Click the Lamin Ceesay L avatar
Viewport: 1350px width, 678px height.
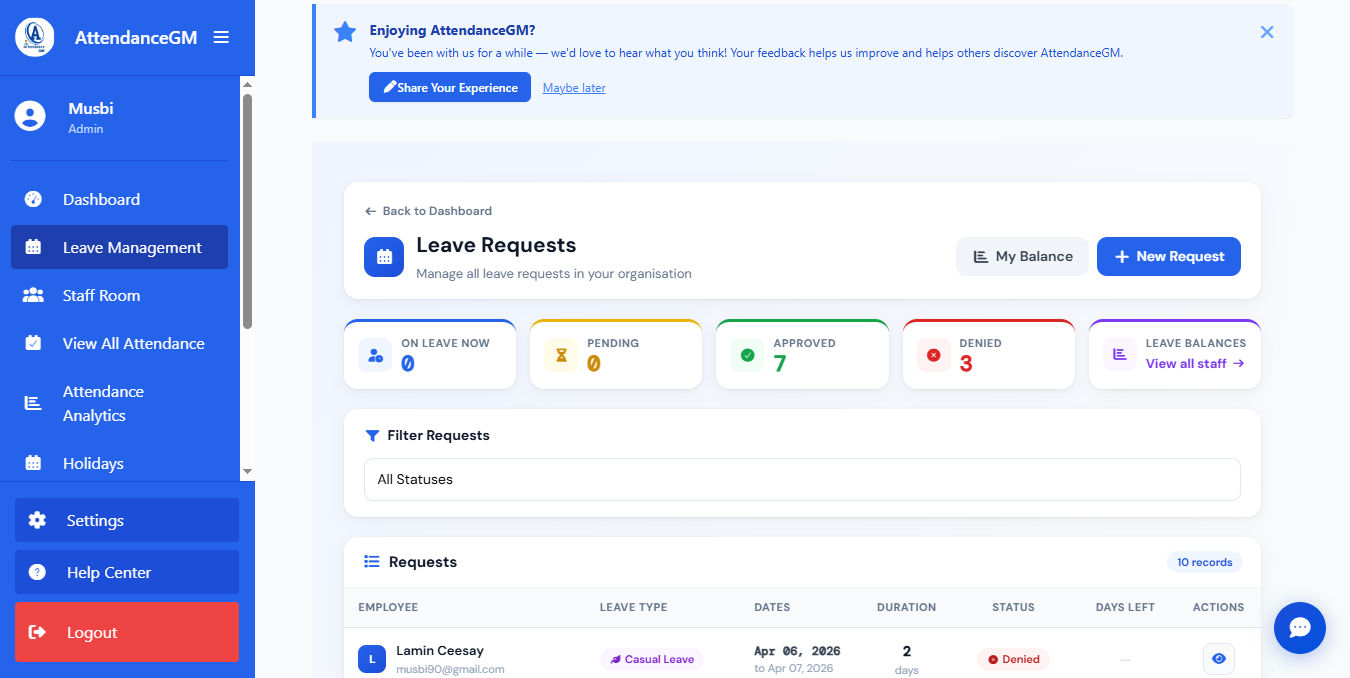click(372, 659)
